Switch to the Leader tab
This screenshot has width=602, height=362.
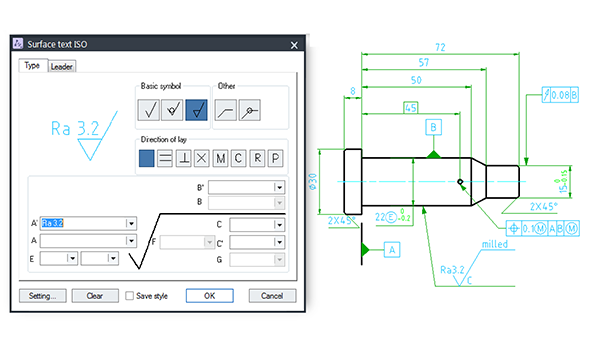62,66
